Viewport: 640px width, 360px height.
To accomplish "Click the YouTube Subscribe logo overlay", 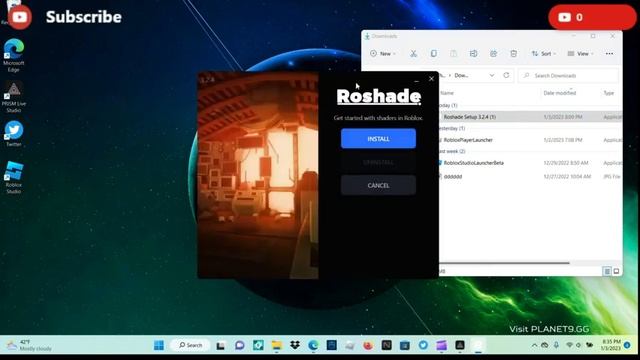I will [x=20, y=17].
